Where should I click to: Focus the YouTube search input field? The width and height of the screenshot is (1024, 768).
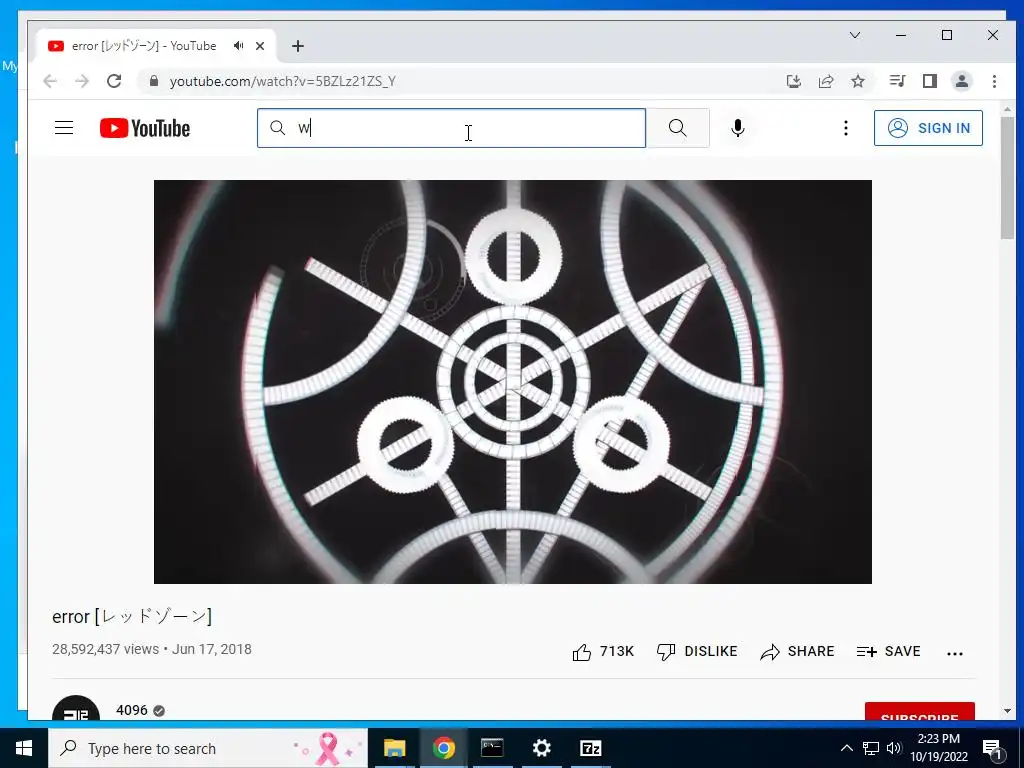[x=451, y=128]
